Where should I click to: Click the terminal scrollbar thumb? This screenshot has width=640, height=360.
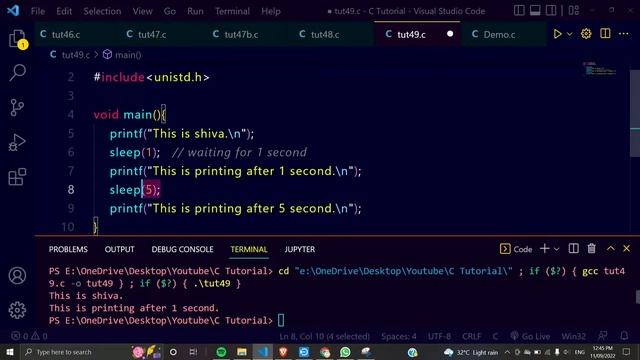(x=638, y=297)
